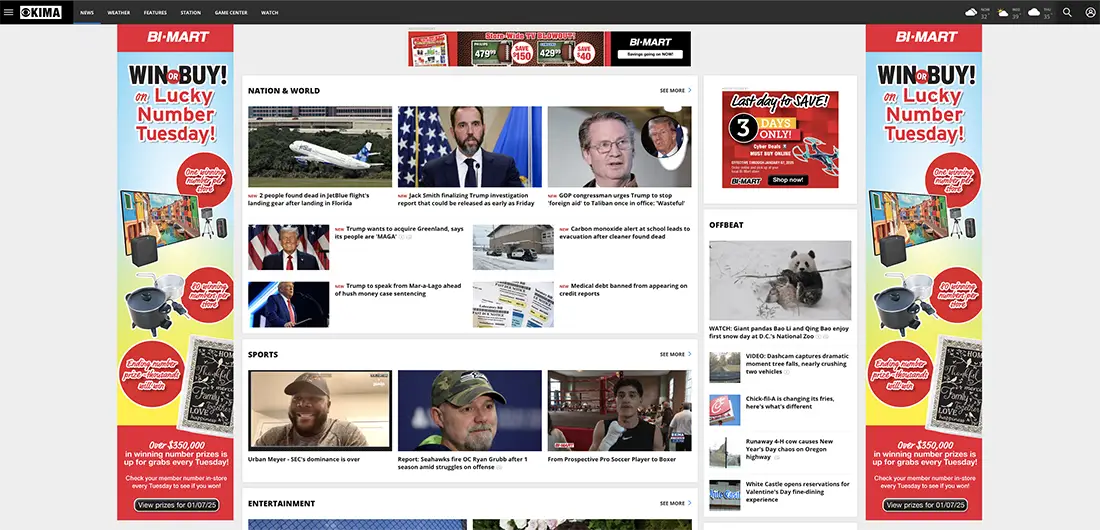Click the Jack Smith at podium thumbnail

[x=470, y=147]
